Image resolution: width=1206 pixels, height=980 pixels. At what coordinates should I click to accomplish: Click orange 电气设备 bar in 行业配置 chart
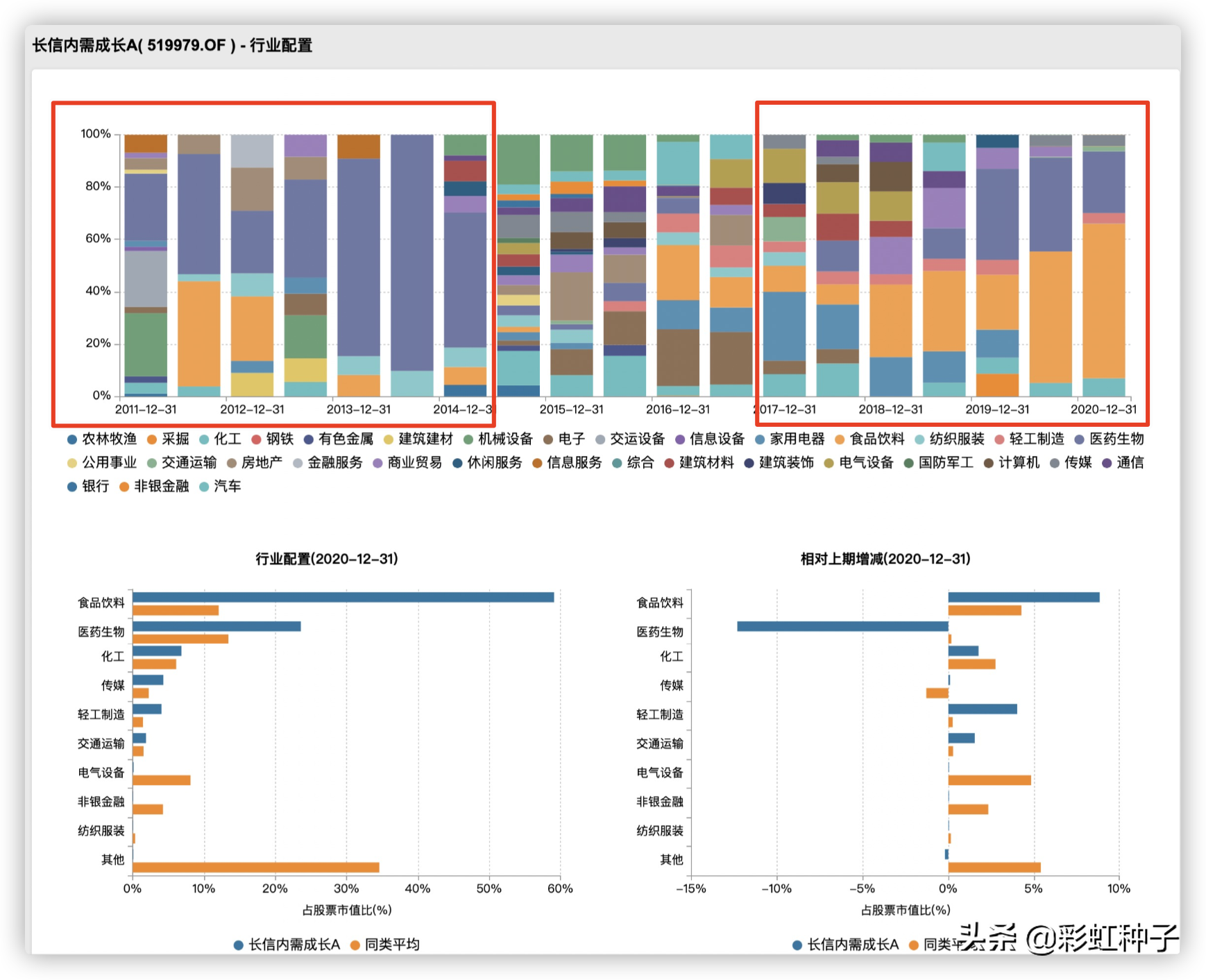pos(162,780)
